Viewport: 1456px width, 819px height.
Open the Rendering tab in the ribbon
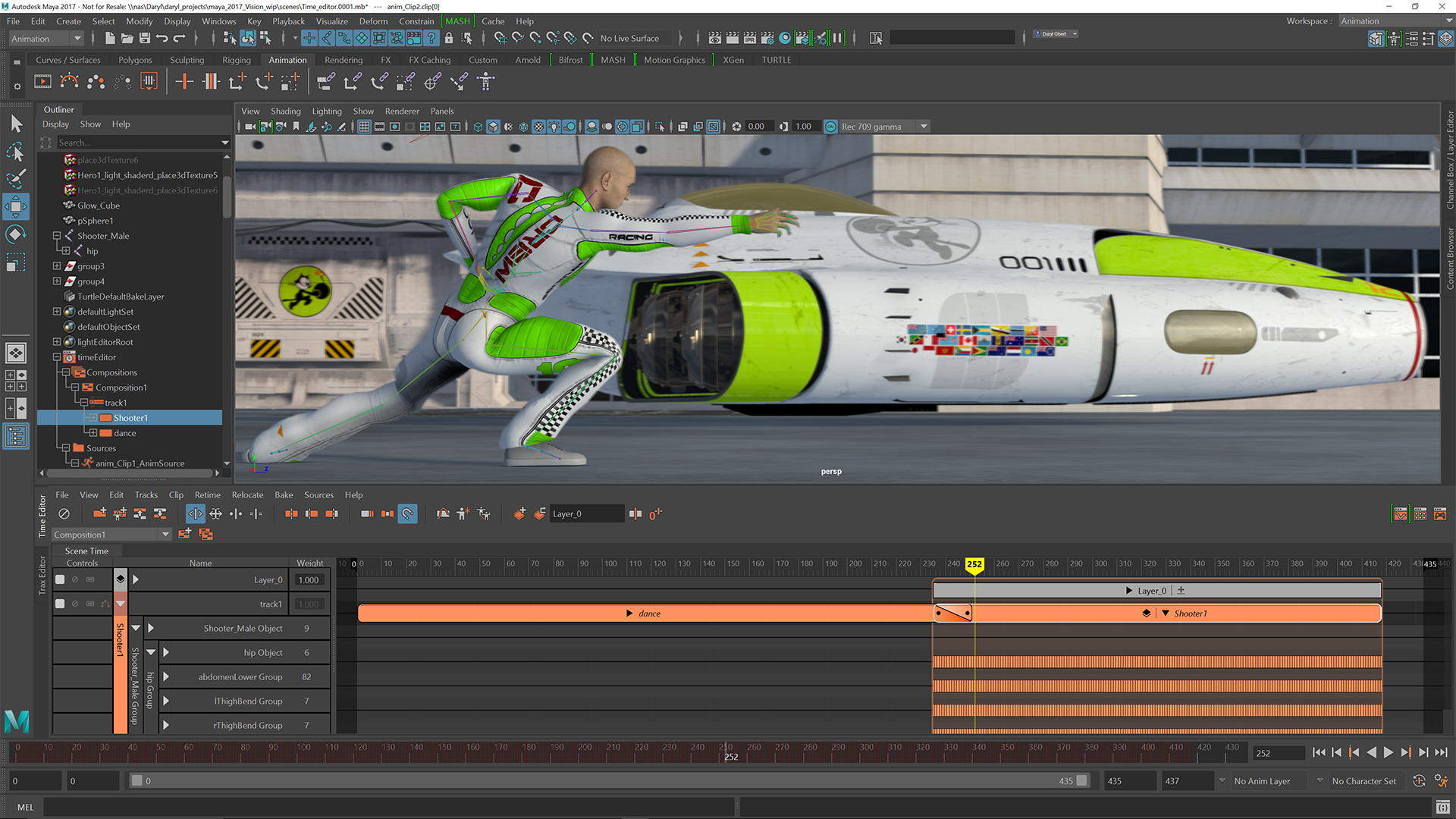(343, 60)
